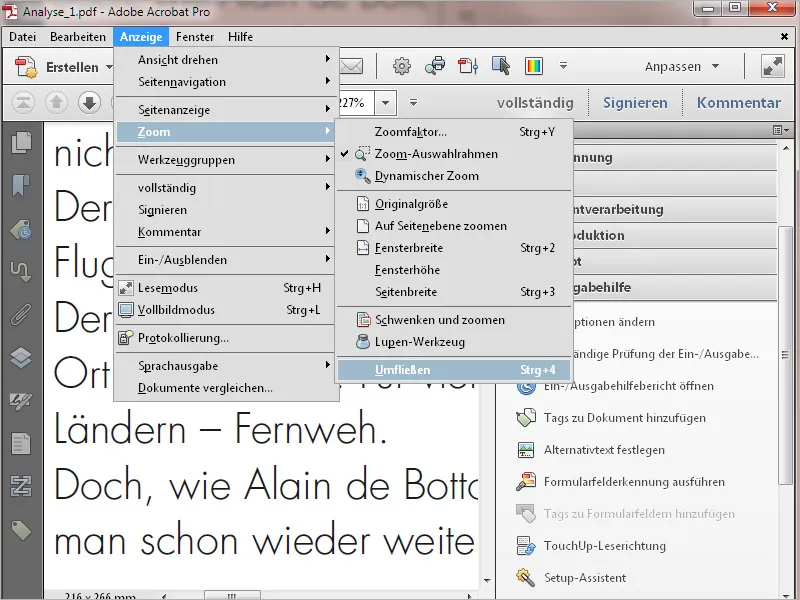The width and height of the screenshot is (800, 600).
Task: Click Setup-Assistent tool link
Action: click(x=585, y=578)
